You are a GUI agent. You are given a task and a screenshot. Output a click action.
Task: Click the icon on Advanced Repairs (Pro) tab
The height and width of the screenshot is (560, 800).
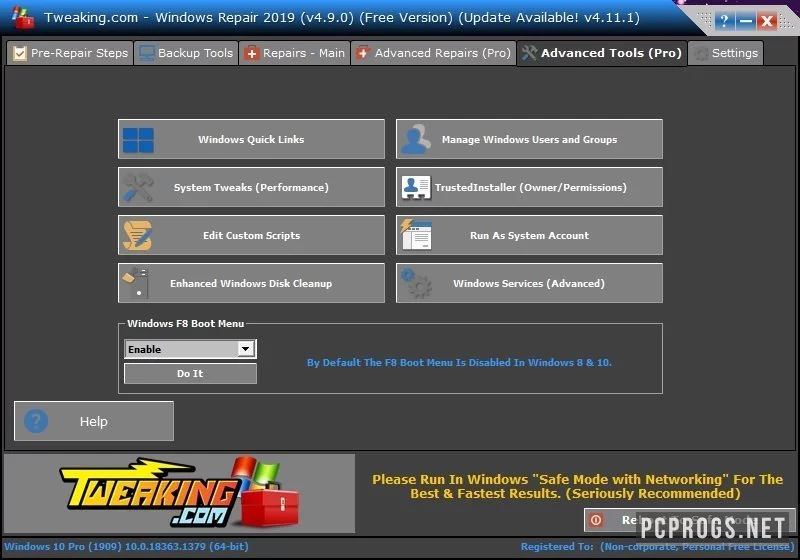(363, 53)
